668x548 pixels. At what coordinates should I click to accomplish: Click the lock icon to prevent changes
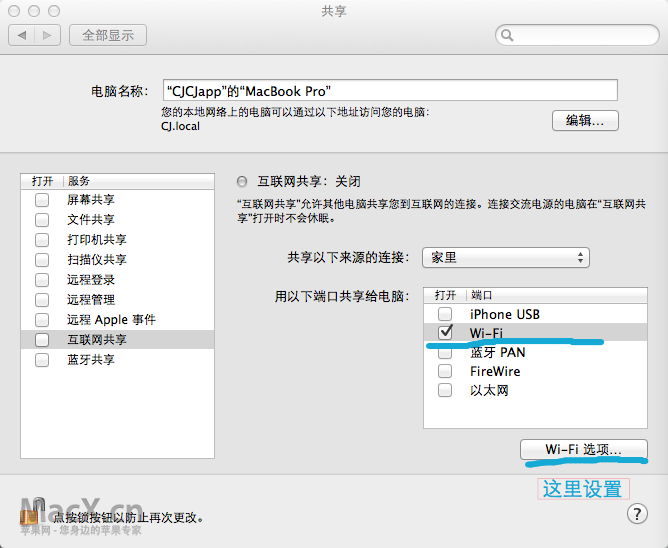(31, 511)
